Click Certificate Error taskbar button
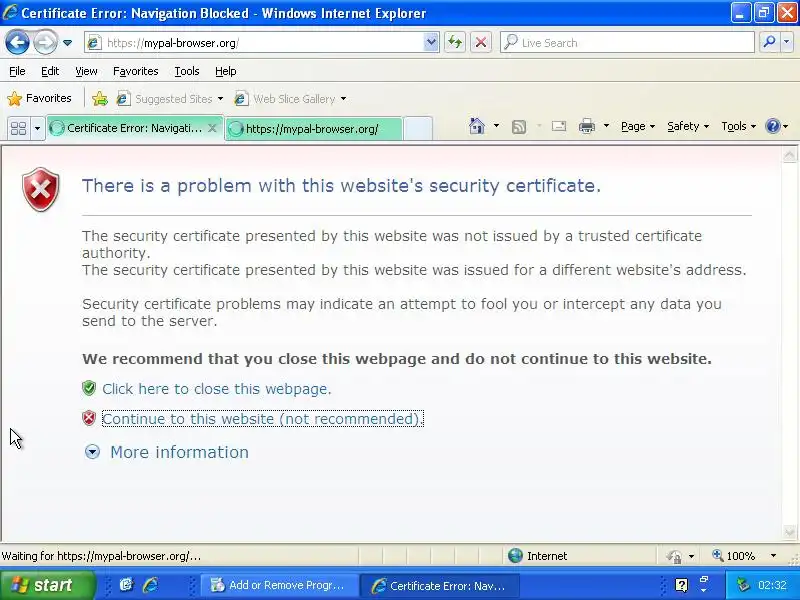Screen dimensions: 800x600 (x=439, y=585)
